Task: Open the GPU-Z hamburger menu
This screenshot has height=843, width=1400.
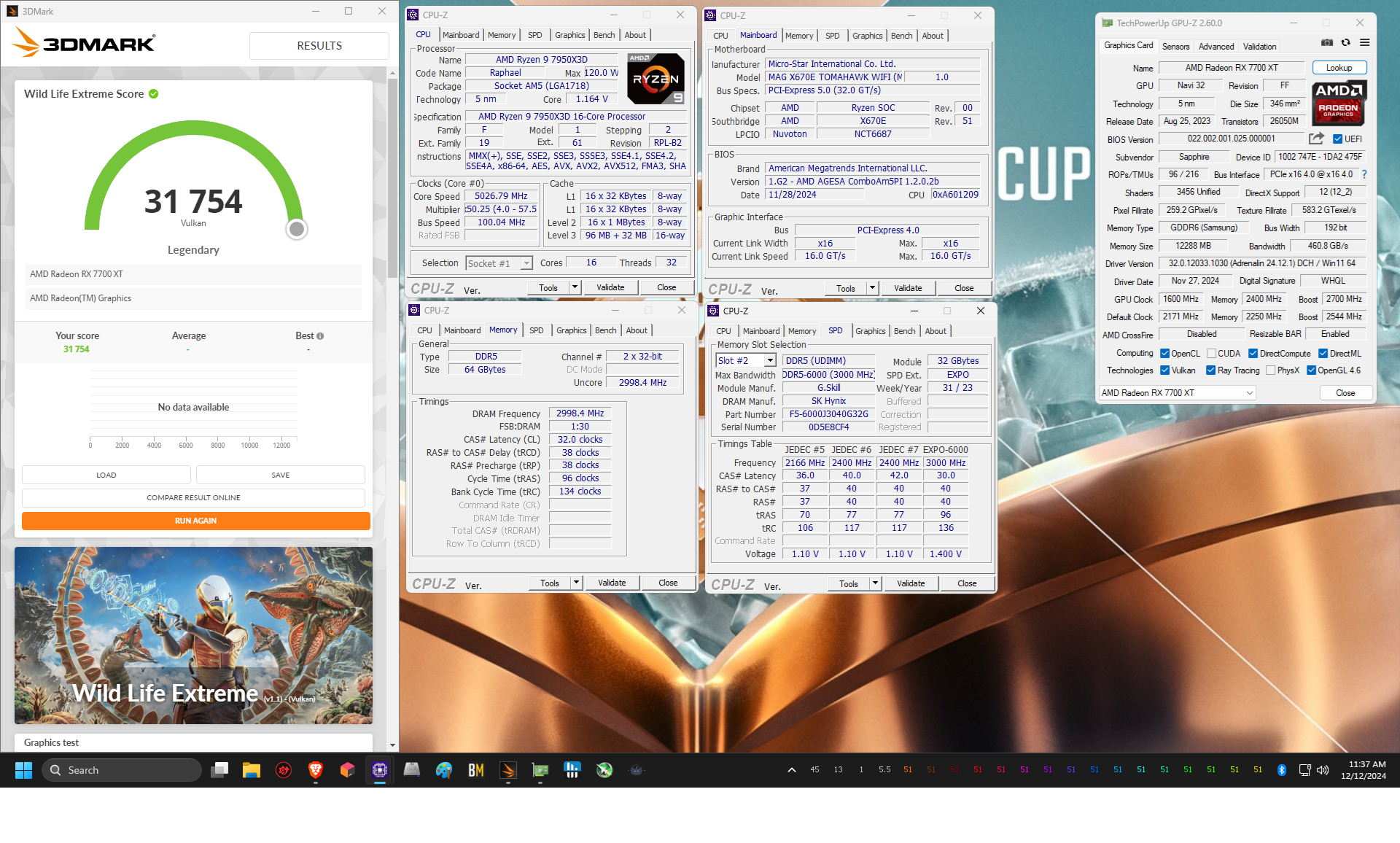Action: pyautogui.click(x=1365, y=43)
